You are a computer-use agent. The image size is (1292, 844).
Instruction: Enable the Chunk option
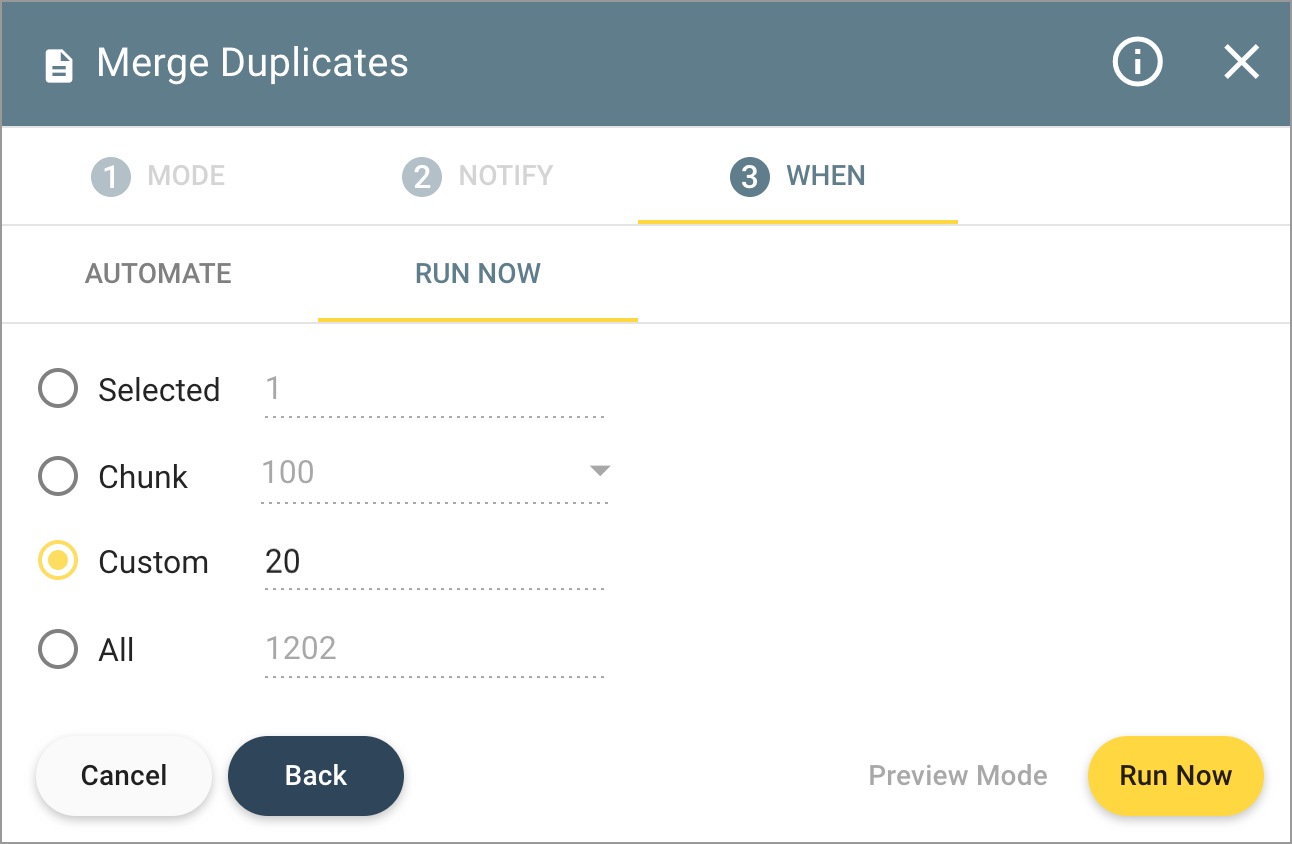coord(57,476)
